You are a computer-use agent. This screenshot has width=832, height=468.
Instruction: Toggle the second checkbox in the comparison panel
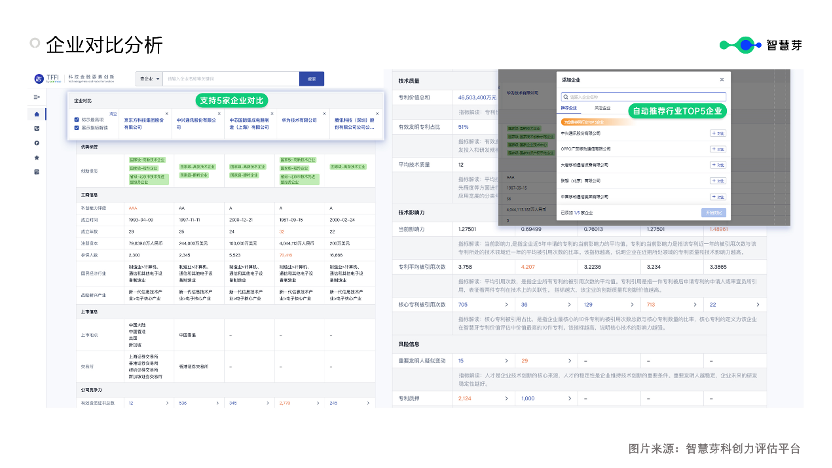pos(77,128)
